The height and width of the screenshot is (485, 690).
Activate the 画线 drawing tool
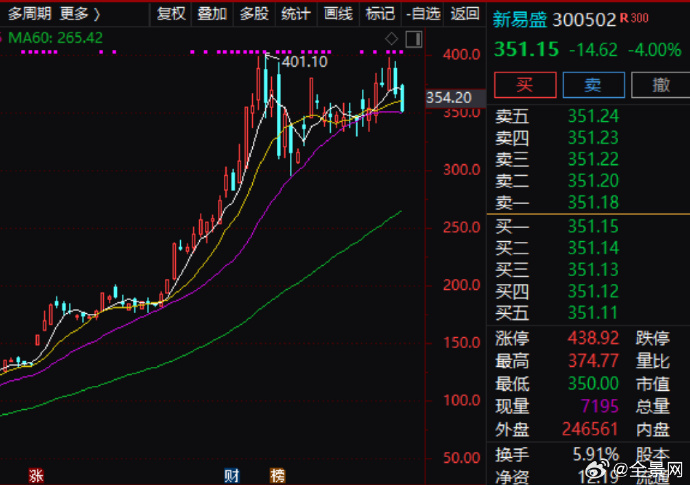tap(338, 14)
